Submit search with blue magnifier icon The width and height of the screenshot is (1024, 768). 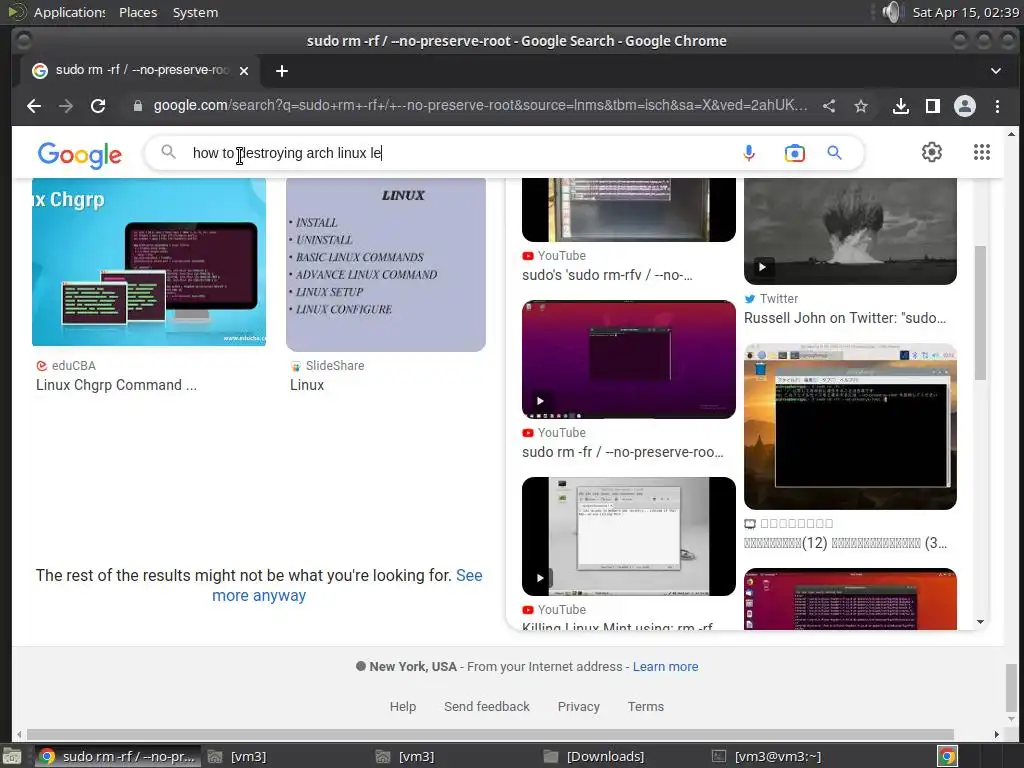[x=834, y=153]
